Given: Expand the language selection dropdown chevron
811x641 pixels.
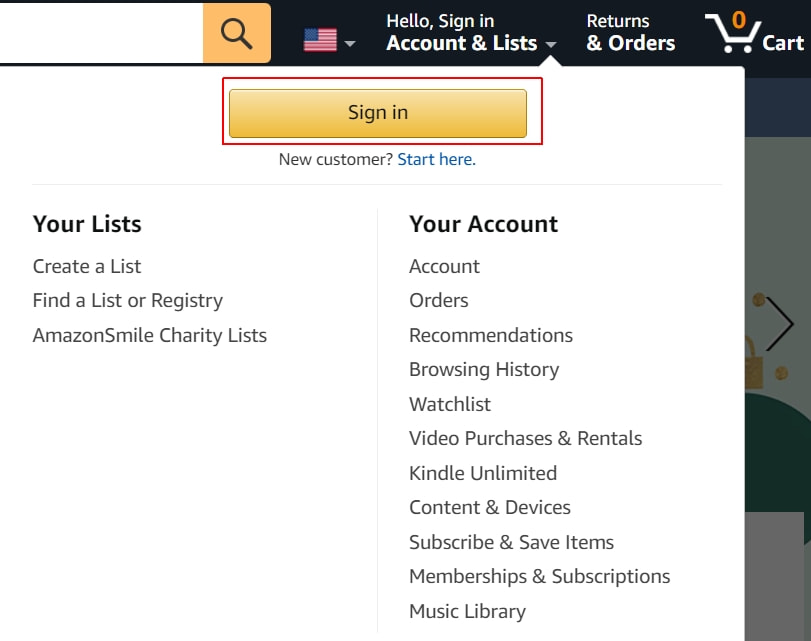Looking at the screenshot, I should pyautogui.click(x=348, y=45).
